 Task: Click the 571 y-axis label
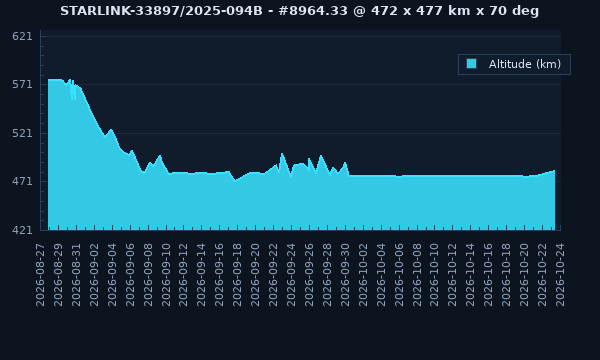22,85
